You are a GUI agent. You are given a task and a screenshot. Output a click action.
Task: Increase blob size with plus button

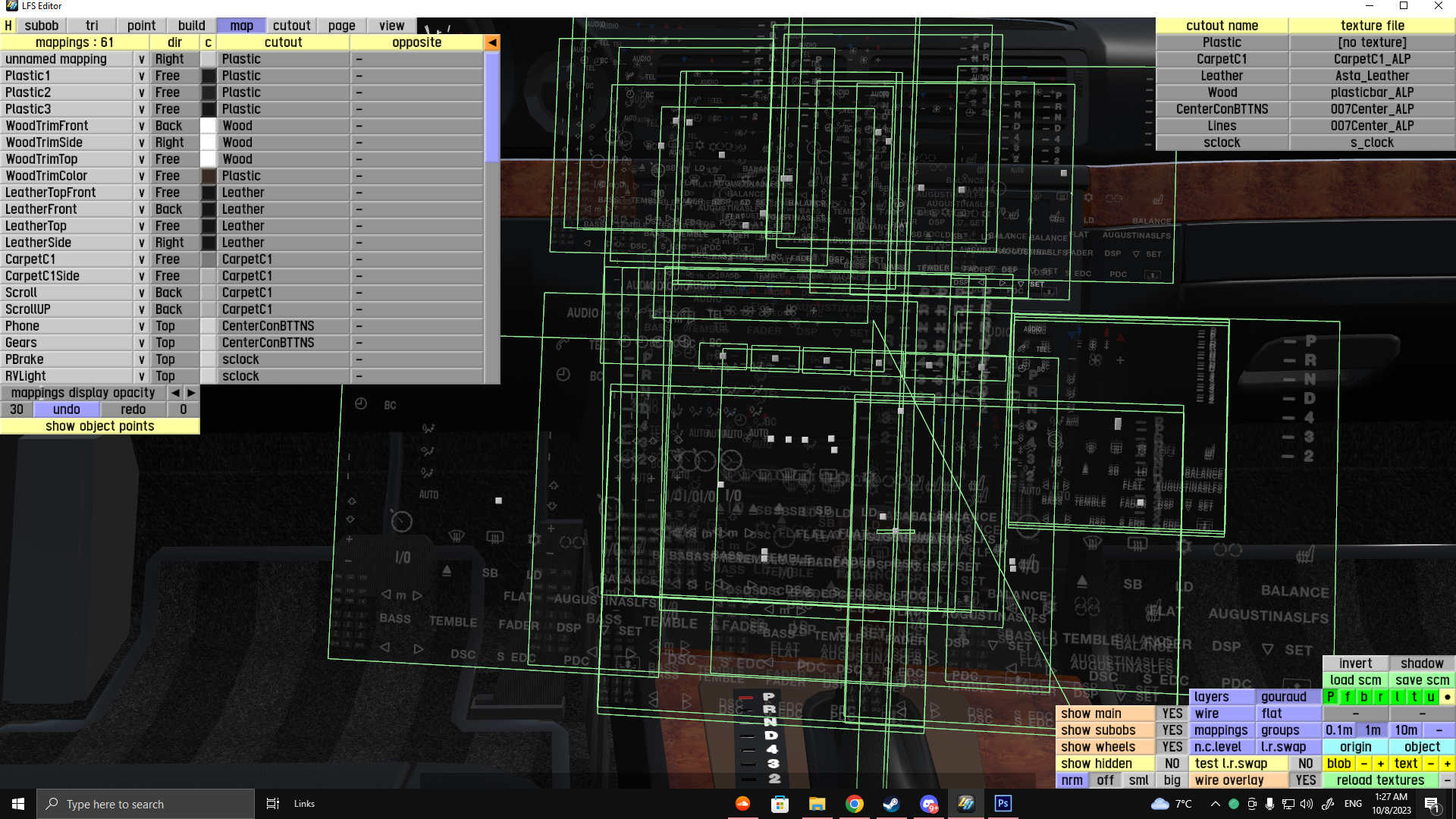[1380, 764]
